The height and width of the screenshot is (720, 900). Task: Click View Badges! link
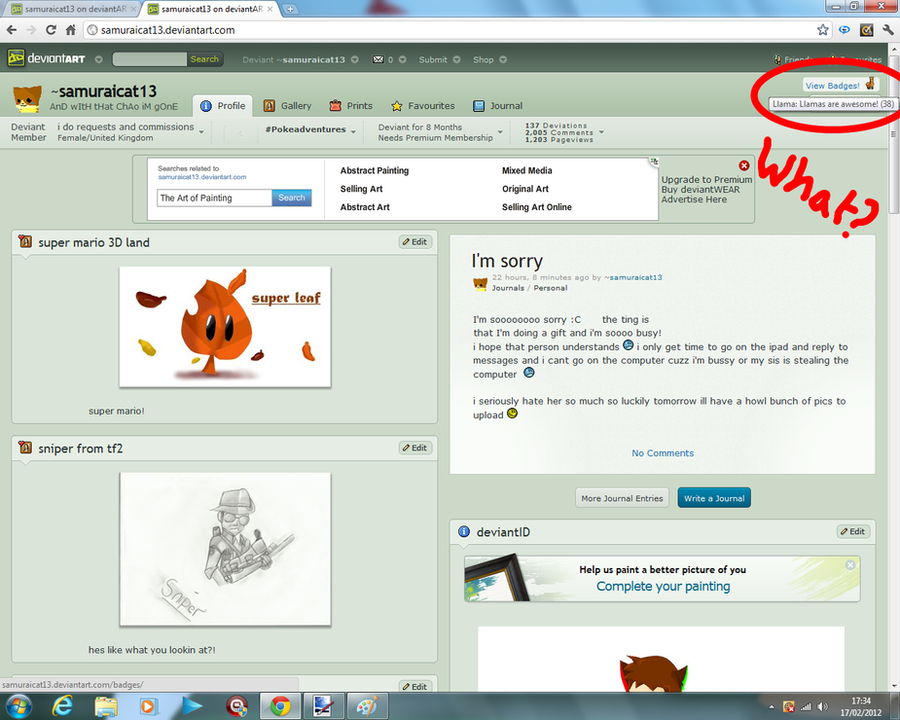(832, 86)
